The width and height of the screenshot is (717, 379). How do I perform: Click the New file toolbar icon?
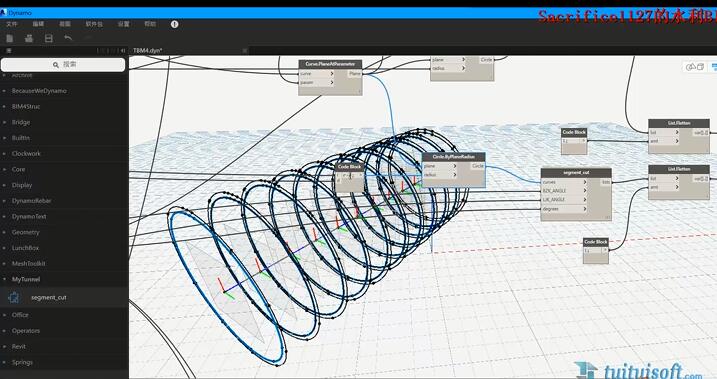point(9,38)
